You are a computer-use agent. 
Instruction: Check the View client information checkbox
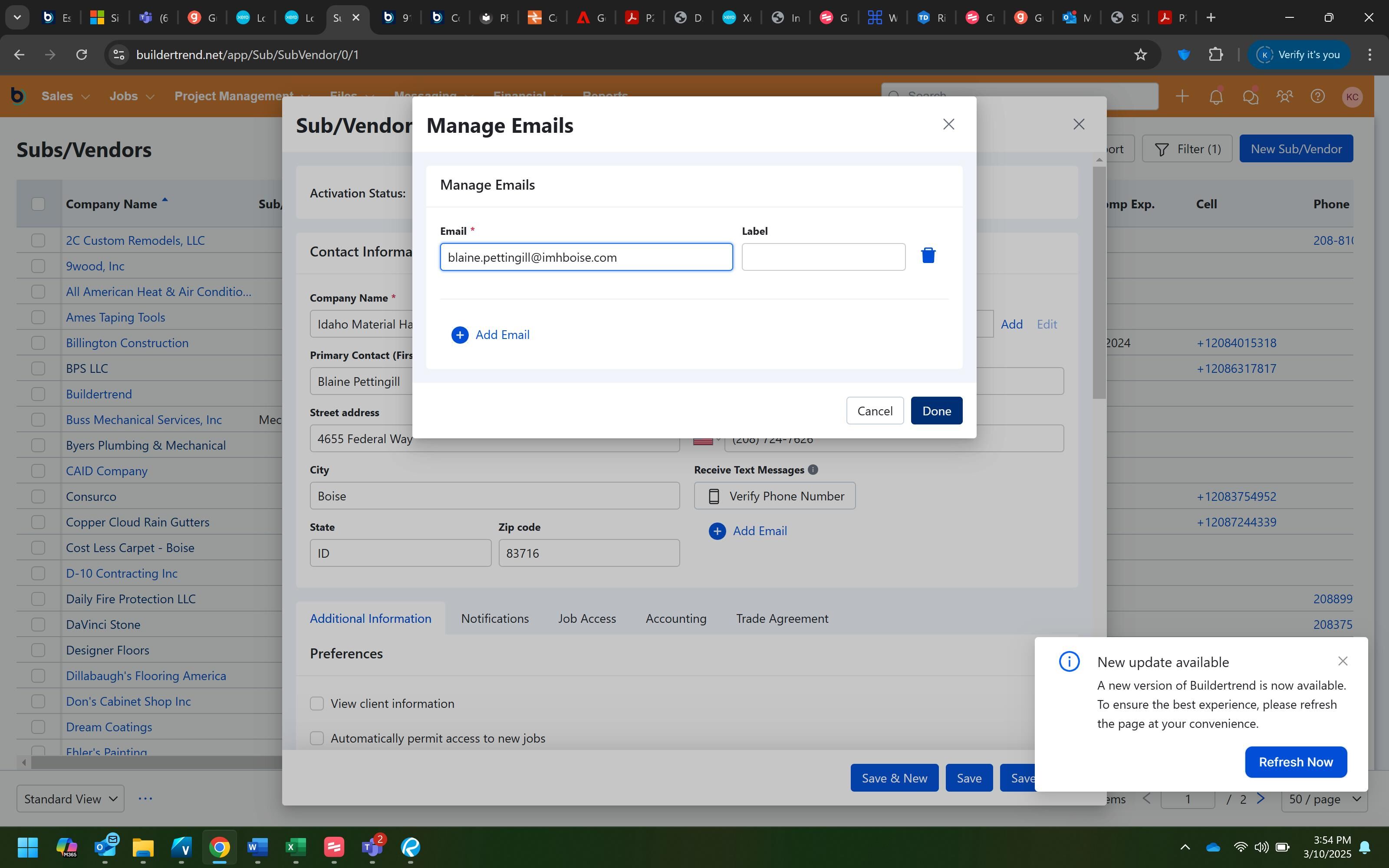point(317,703)
